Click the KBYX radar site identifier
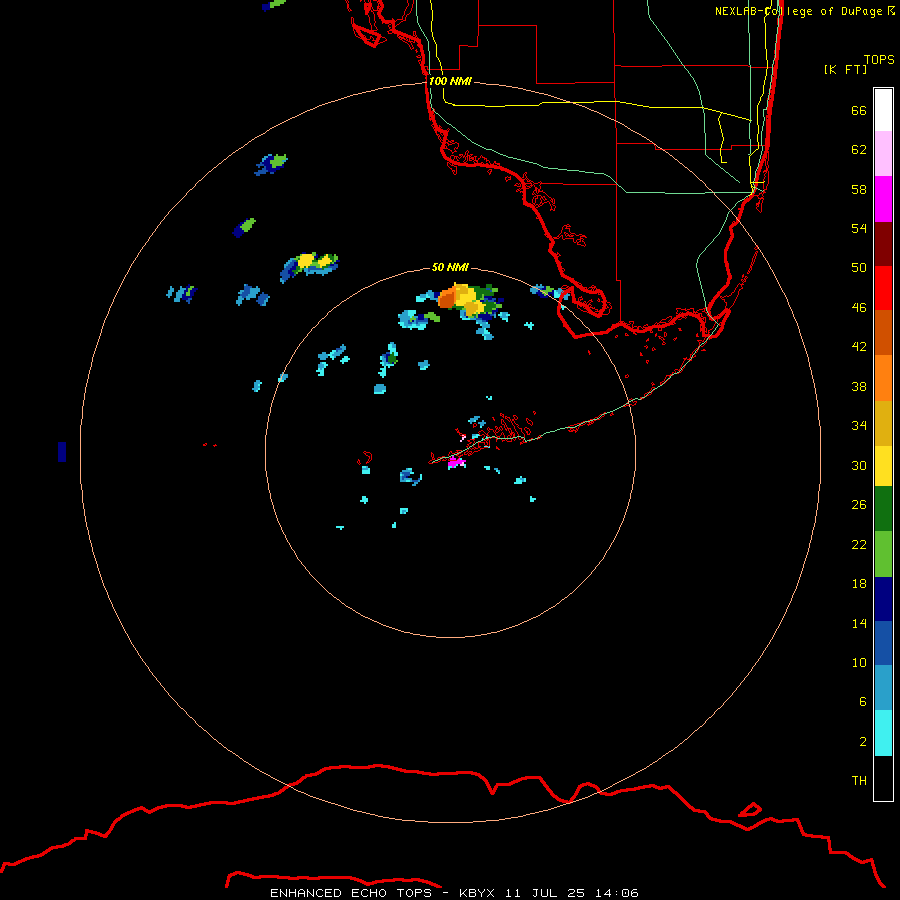Image resolution: width=900 pixels, height=900 pixels. (476, 893)
